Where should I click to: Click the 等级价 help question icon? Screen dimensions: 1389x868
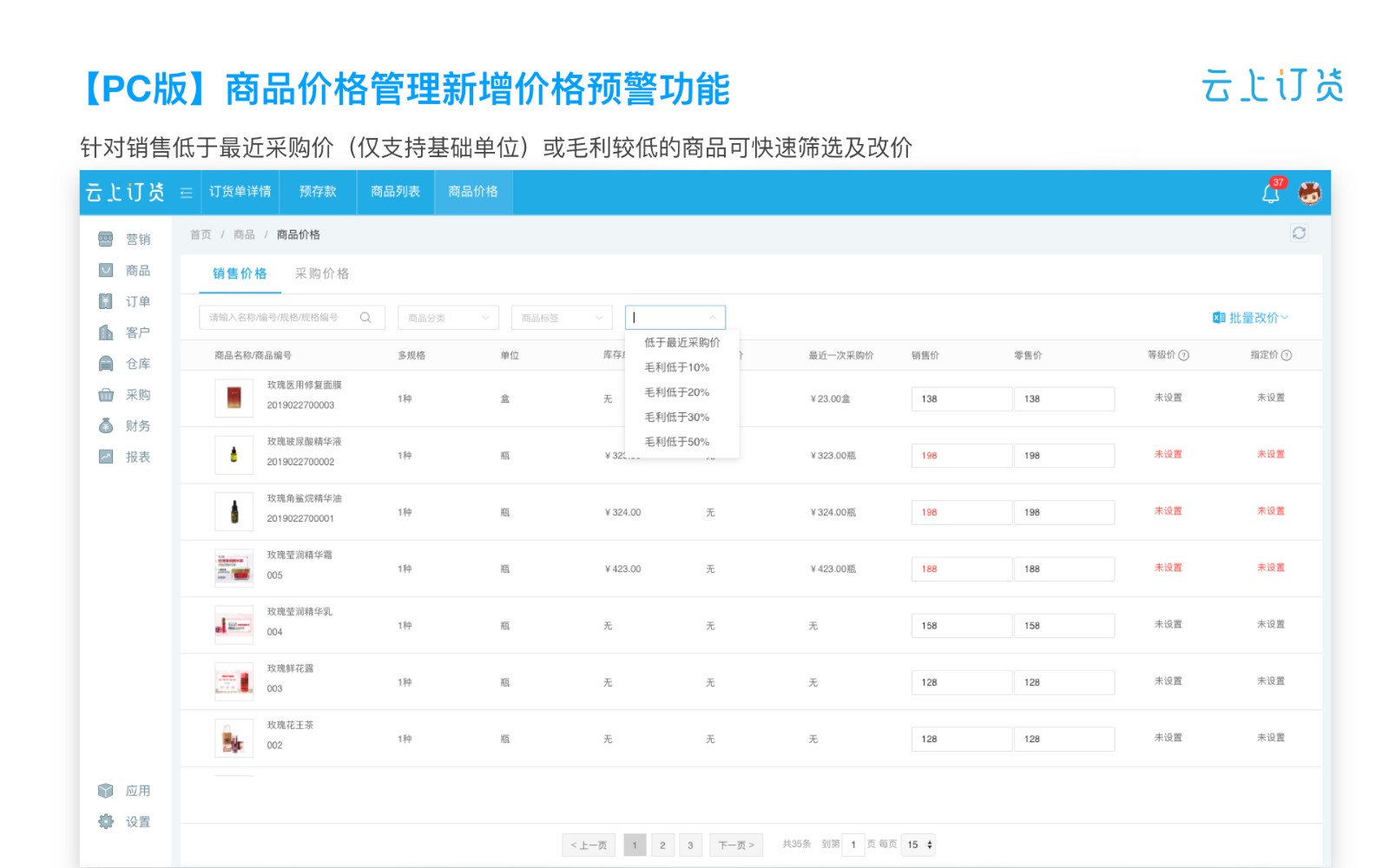(1184, 355)
